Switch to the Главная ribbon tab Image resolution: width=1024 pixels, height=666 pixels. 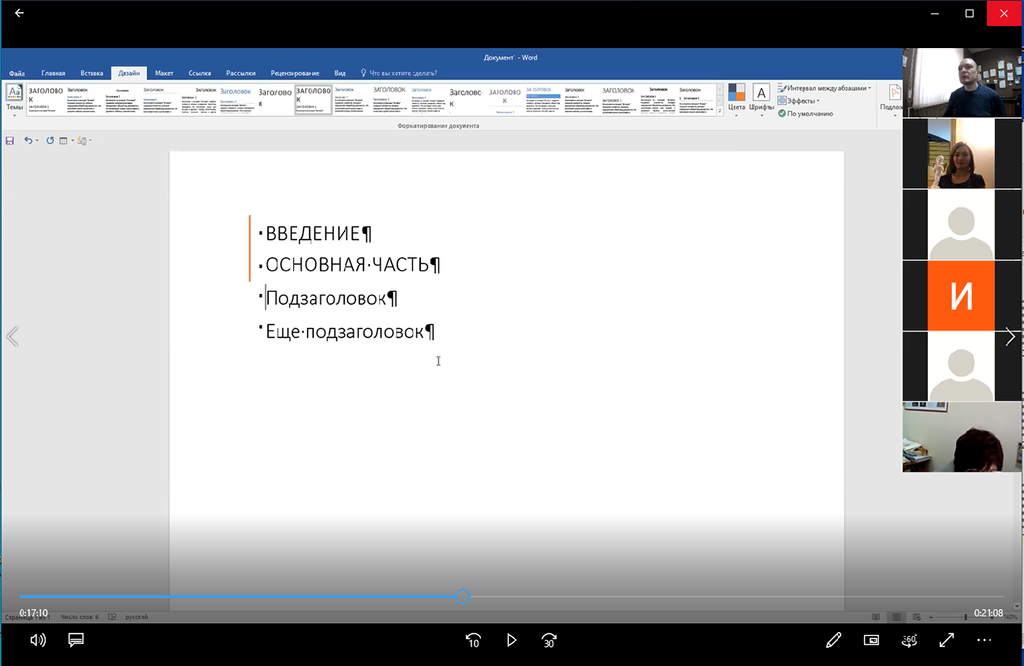(x=53, y=73)
